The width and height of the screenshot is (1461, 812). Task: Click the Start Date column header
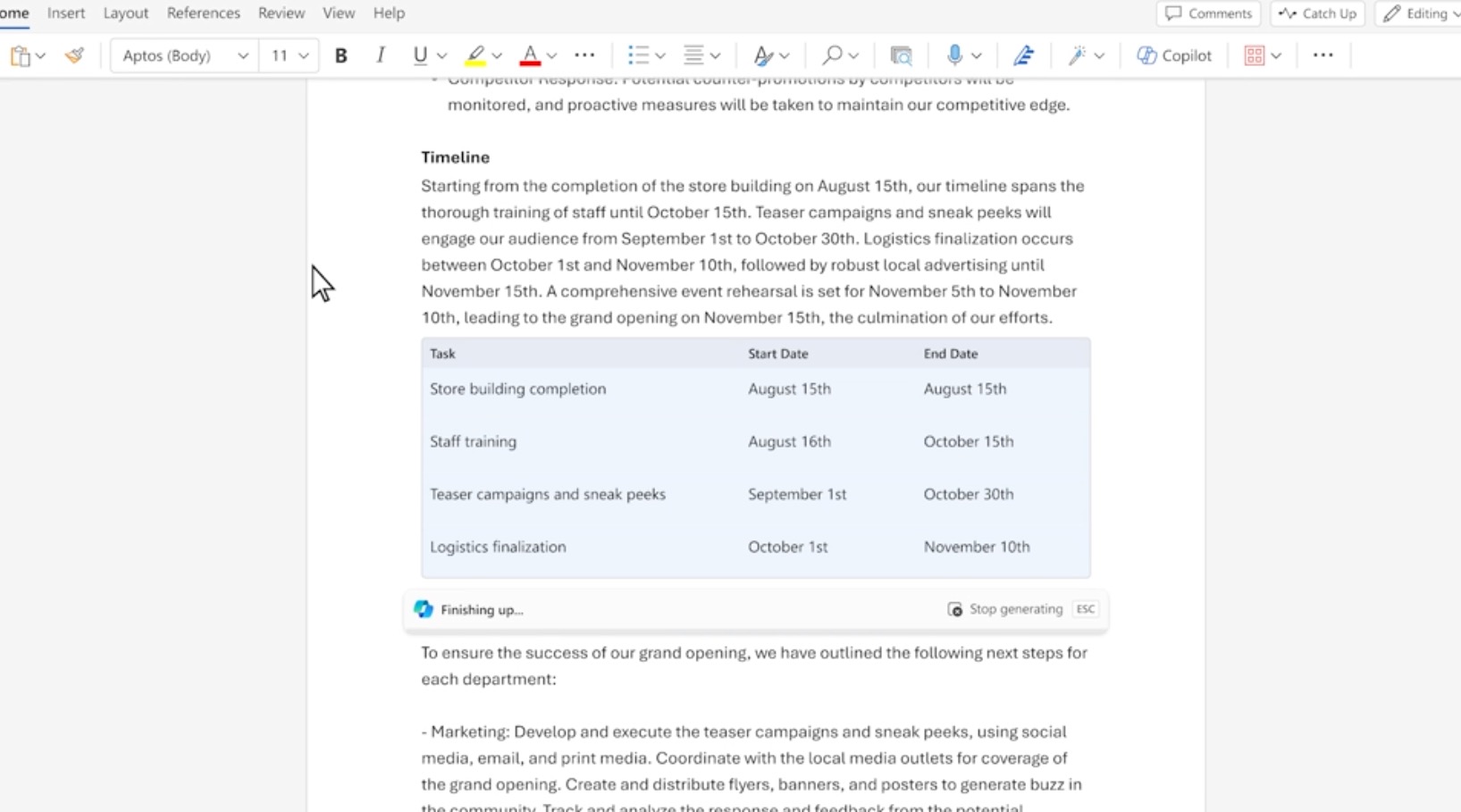pos(778,354)
